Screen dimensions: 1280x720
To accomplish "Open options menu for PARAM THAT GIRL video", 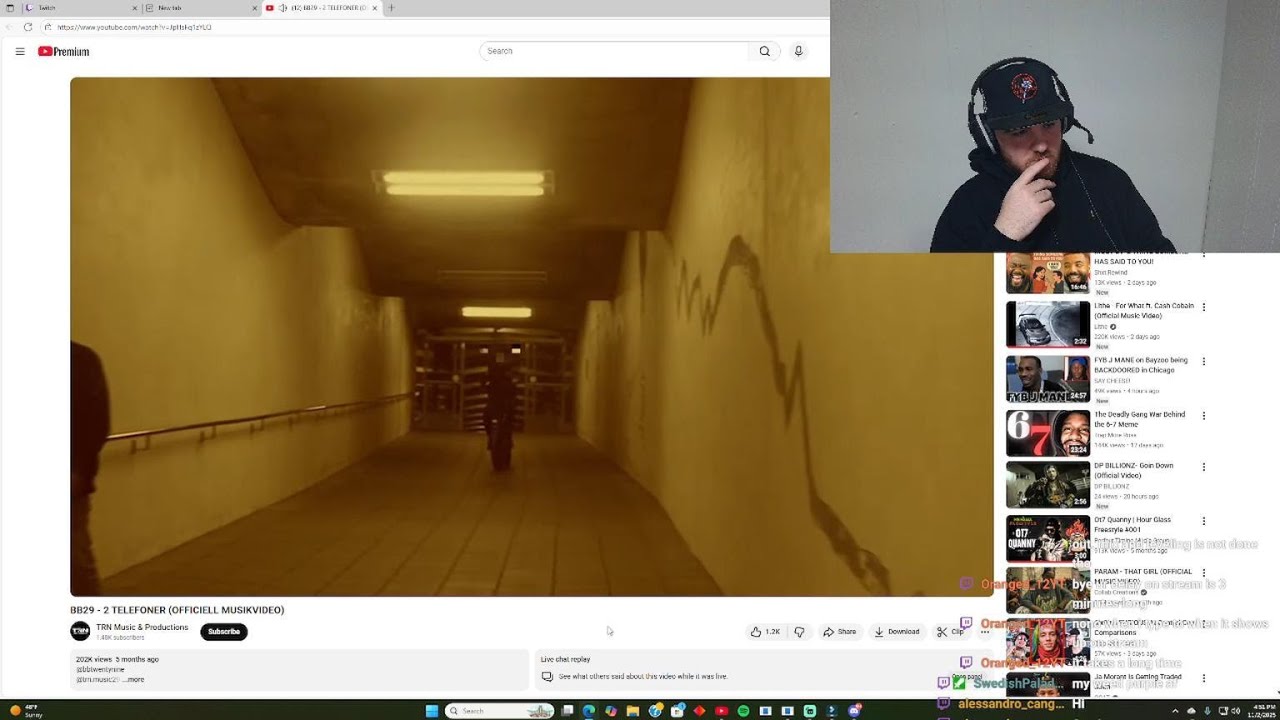I will [x=1204, y=573].
